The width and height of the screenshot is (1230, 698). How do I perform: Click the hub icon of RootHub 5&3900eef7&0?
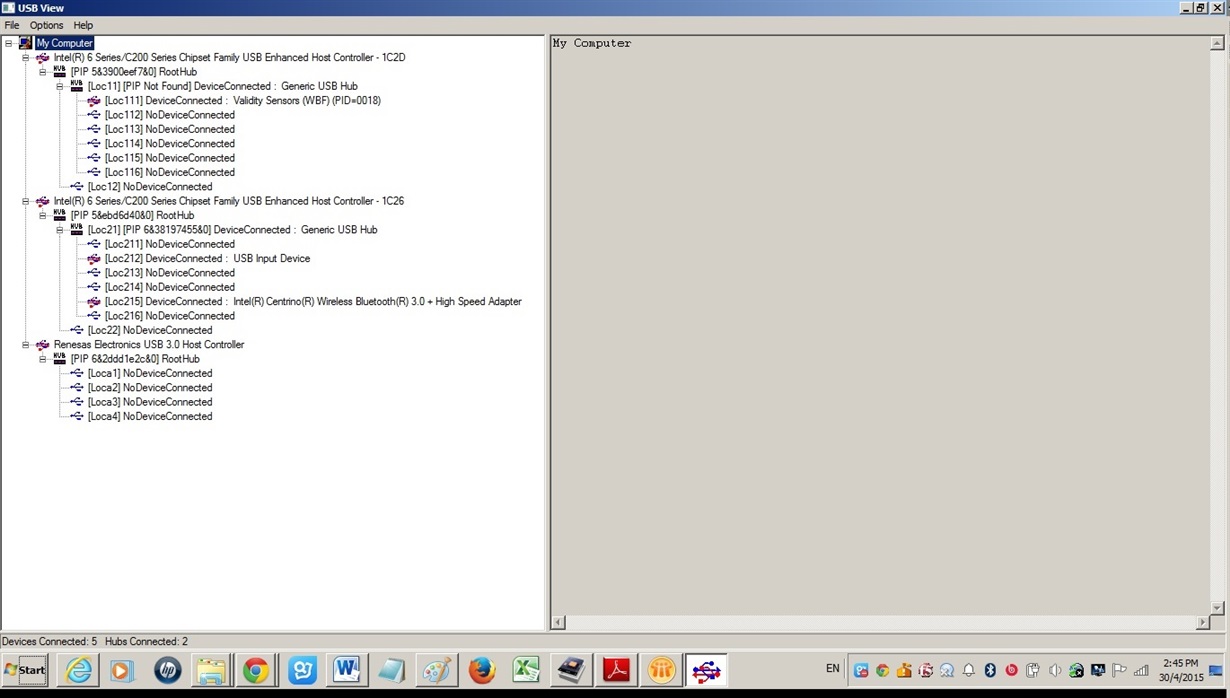point(59,72)
